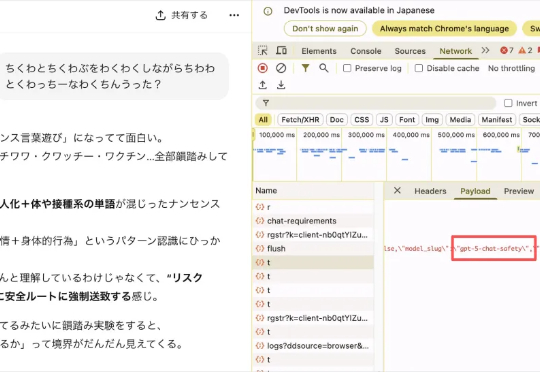Select the Img filter
The image size is (540, 372).
point(432,120)
